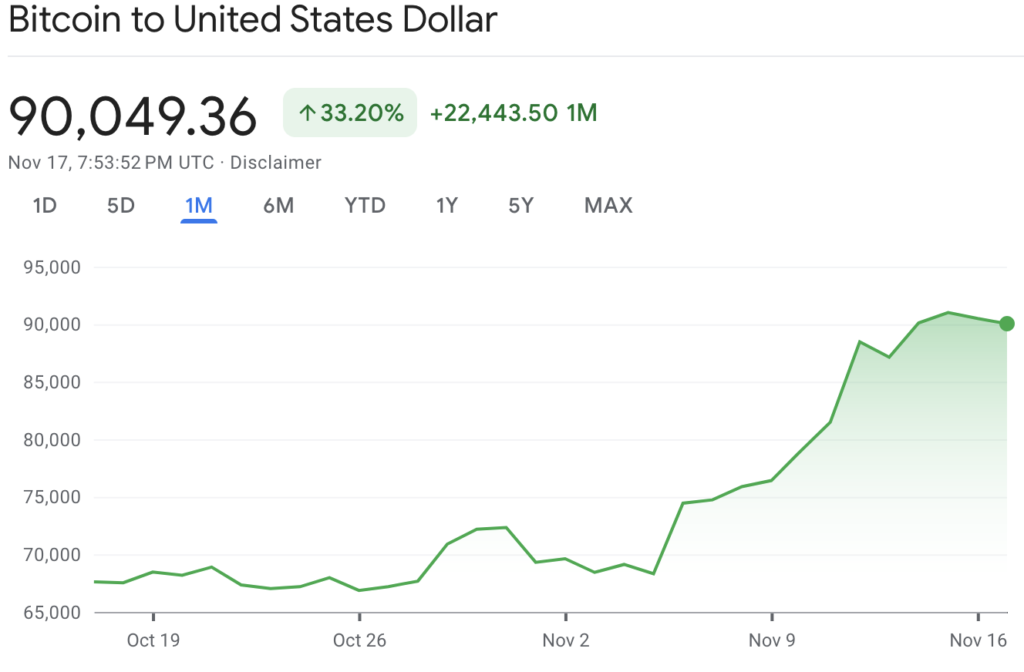Screen dimensions: 1024x672
Task: Click the Oct 26 date label
Action: (x=359, y=639)
